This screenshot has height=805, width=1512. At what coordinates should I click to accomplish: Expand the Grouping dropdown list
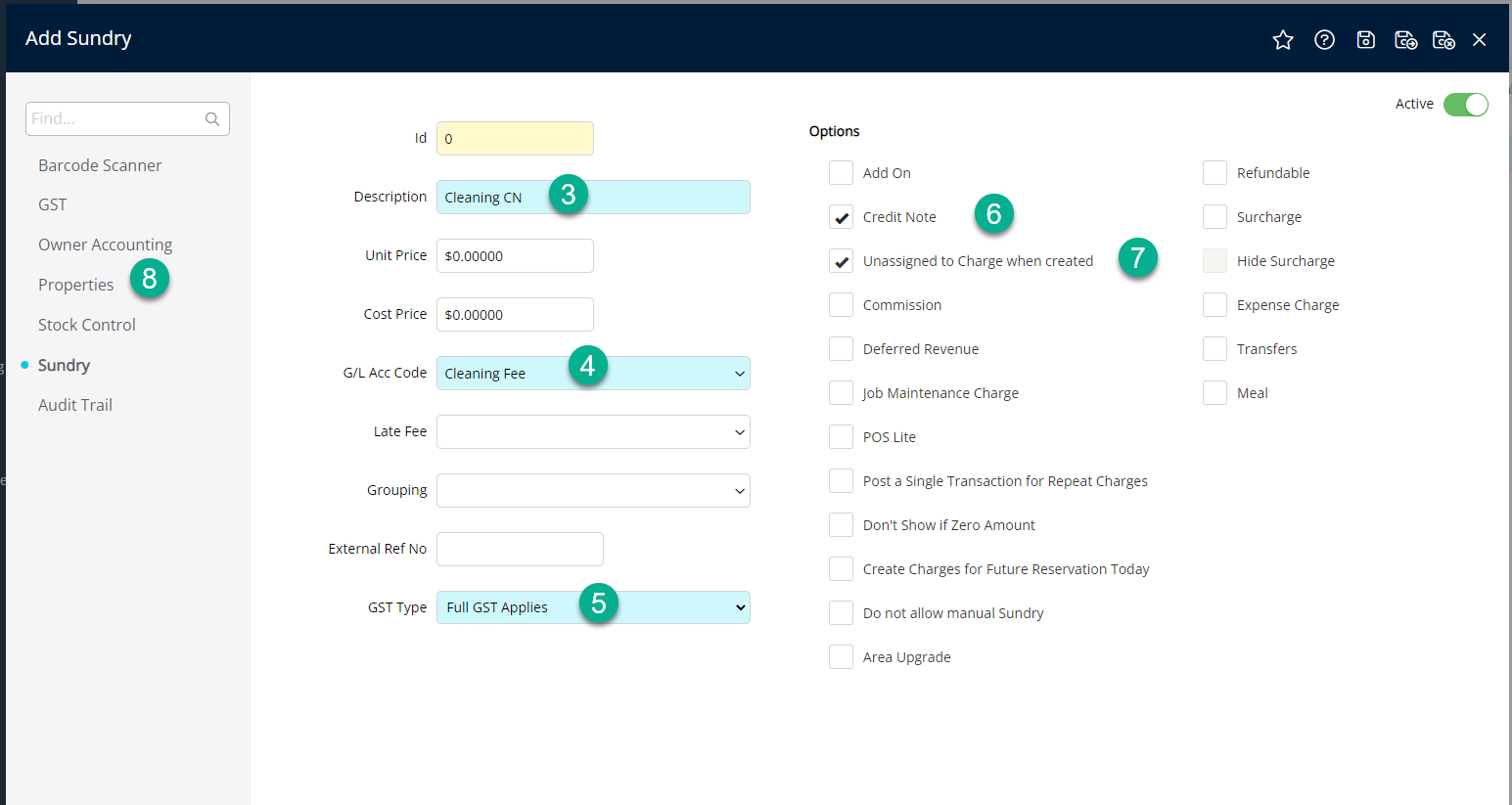click(x=739, y=491)
